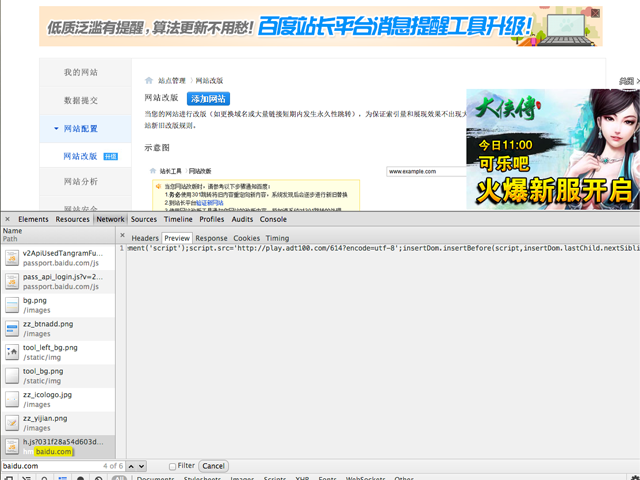Switch to the Sources tab
Viewport: 640px width, 480px height.
[144, 218]
